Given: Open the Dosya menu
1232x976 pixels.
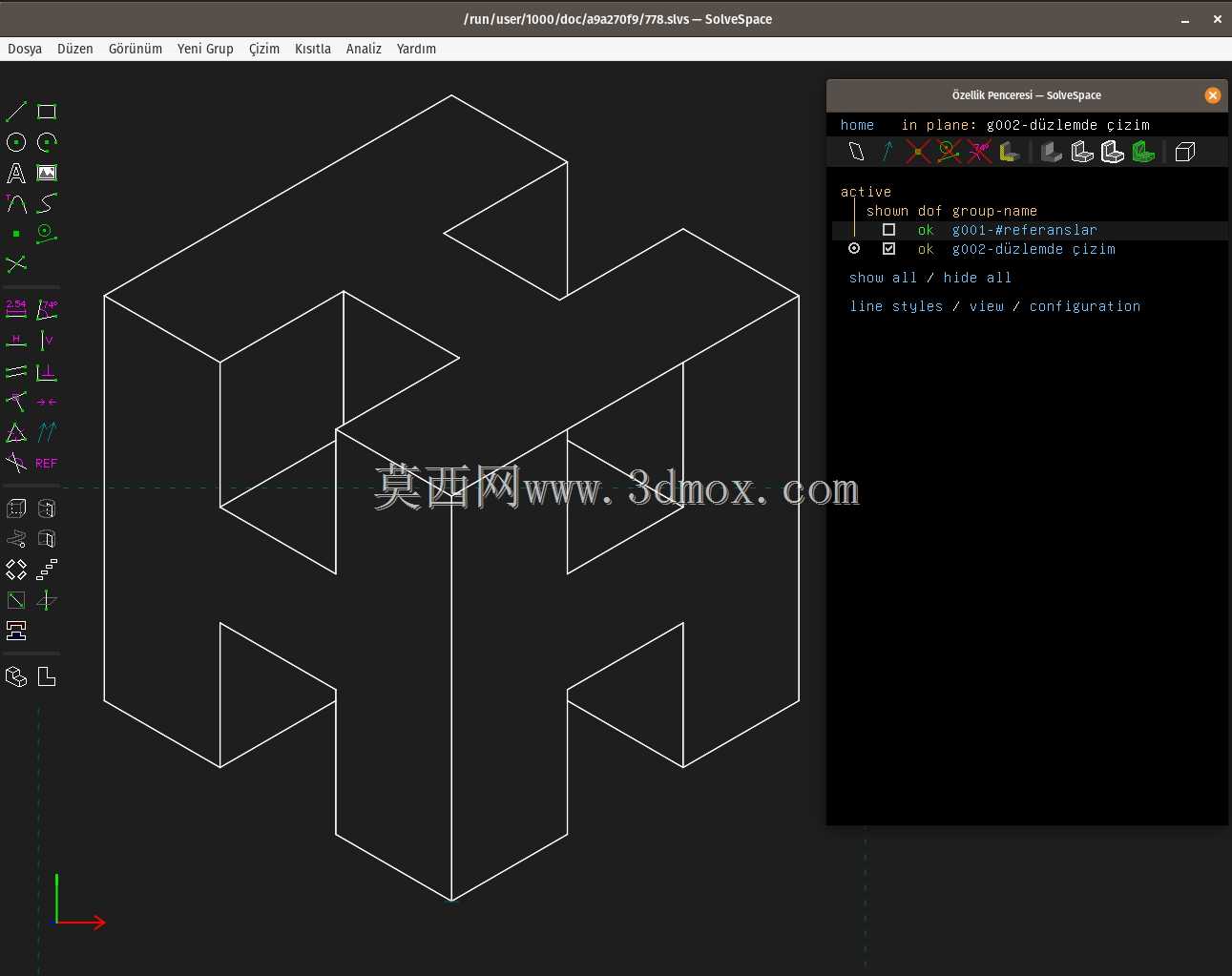Looking at the screenshot, I should click(25, 49).
